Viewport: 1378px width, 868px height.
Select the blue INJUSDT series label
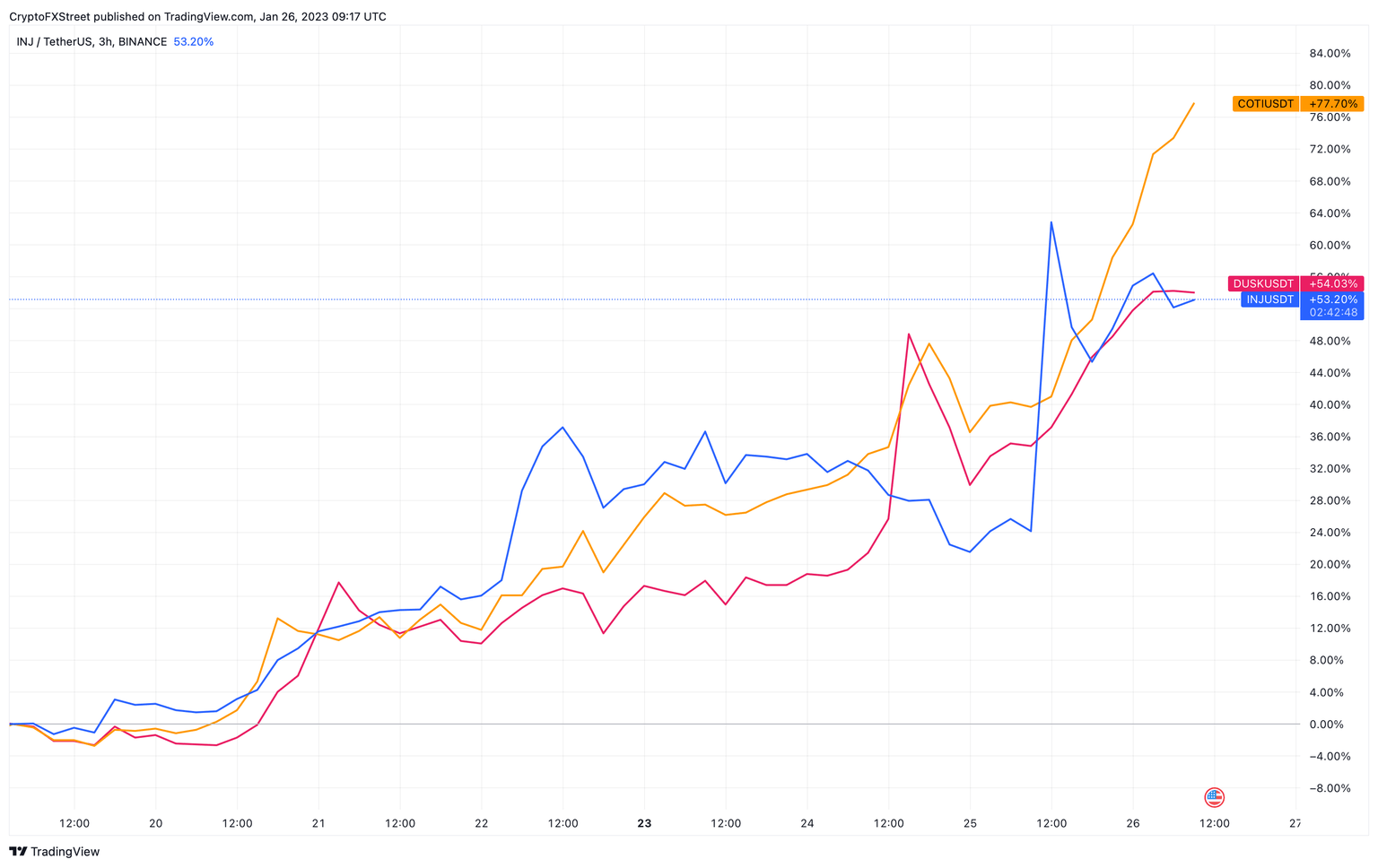pos(1269,299)
